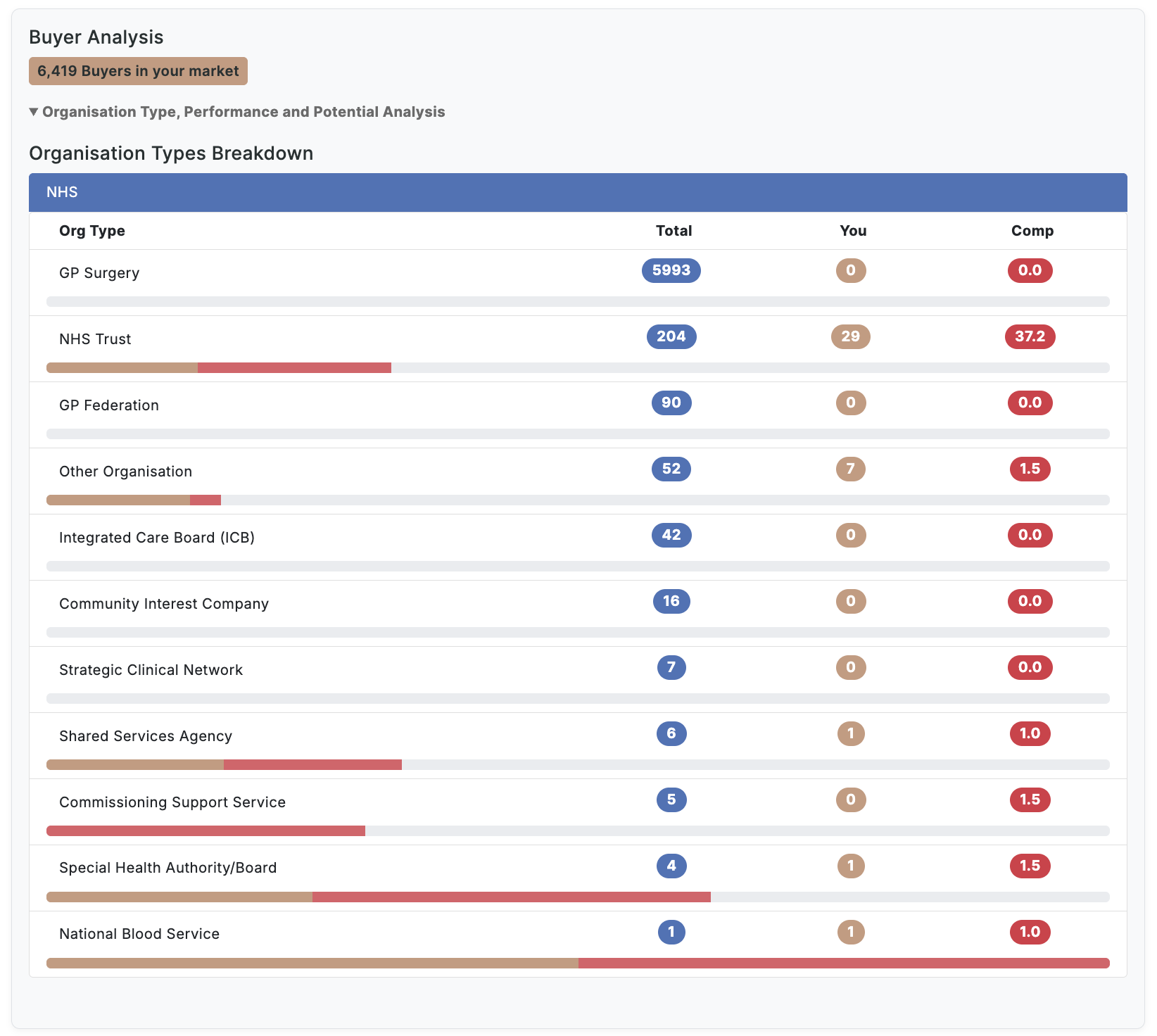Click the 204 total badge for NHS Trust

(671, 336)
